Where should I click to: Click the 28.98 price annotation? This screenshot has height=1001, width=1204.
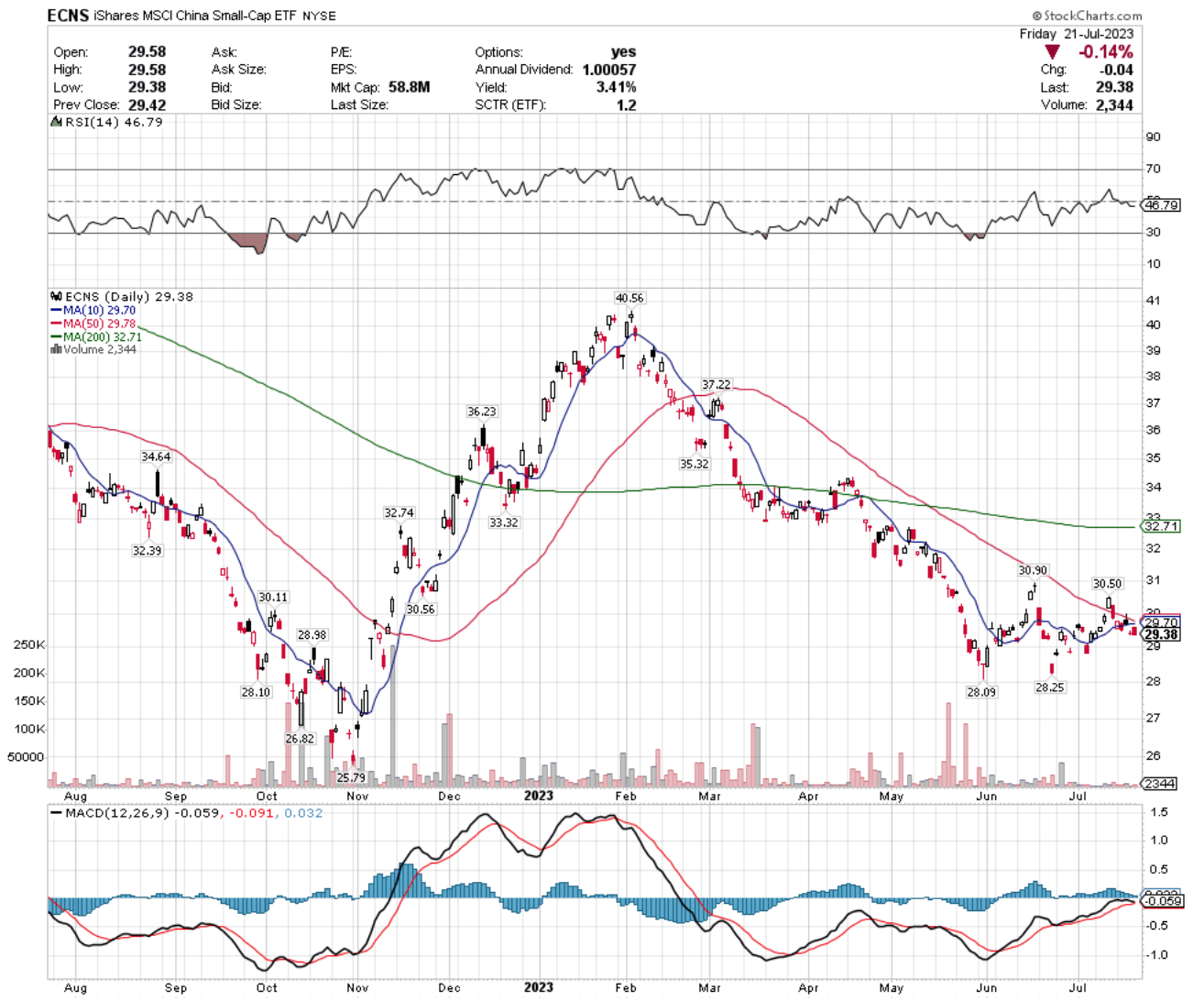[312, 634]
